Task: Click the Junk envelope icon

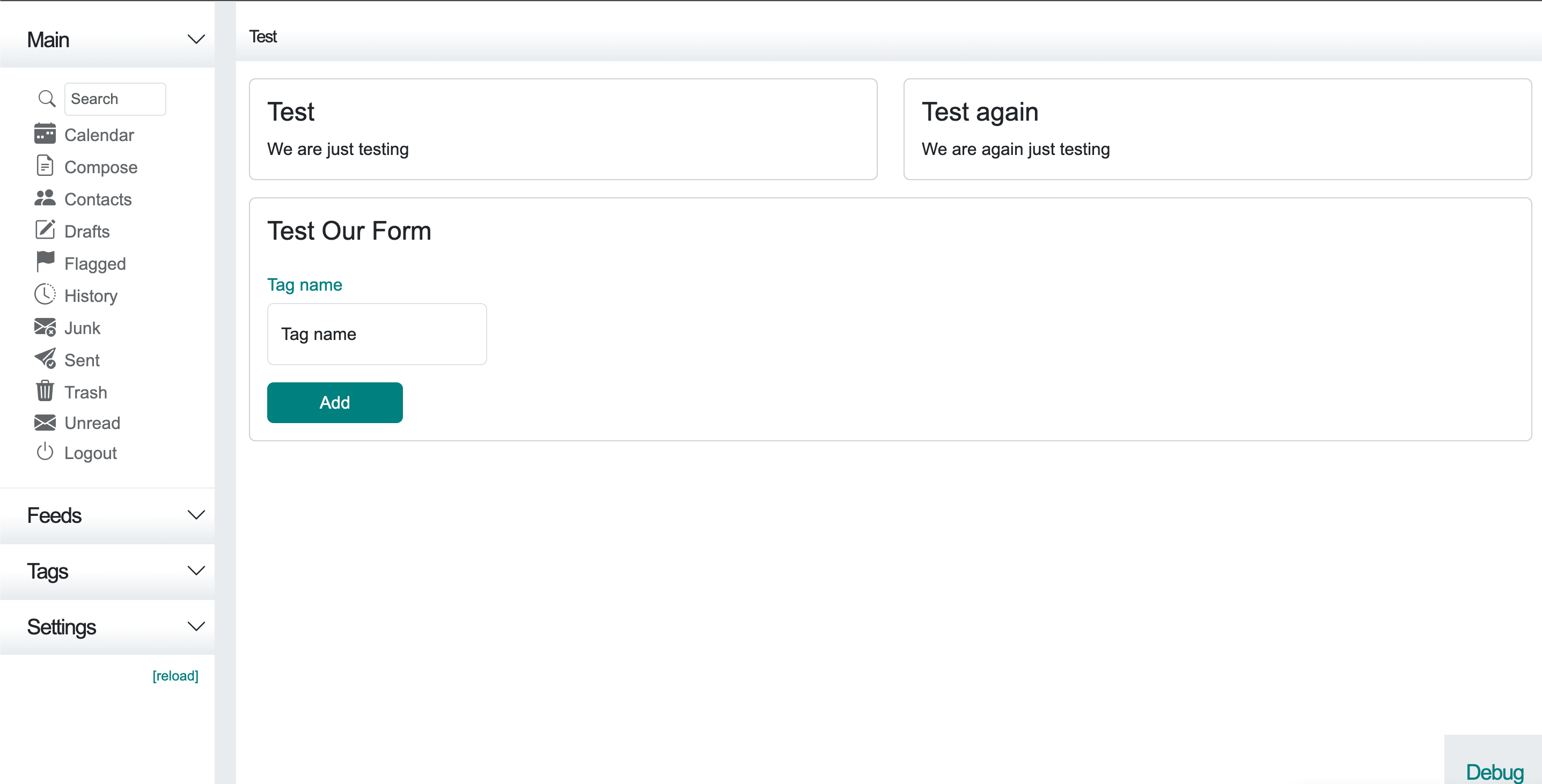Action: click(x=45, y=327)
